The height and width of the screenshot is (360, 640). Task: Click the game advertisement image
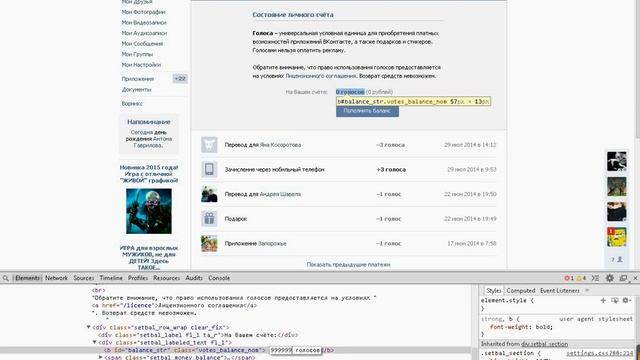tap(149, 211)
